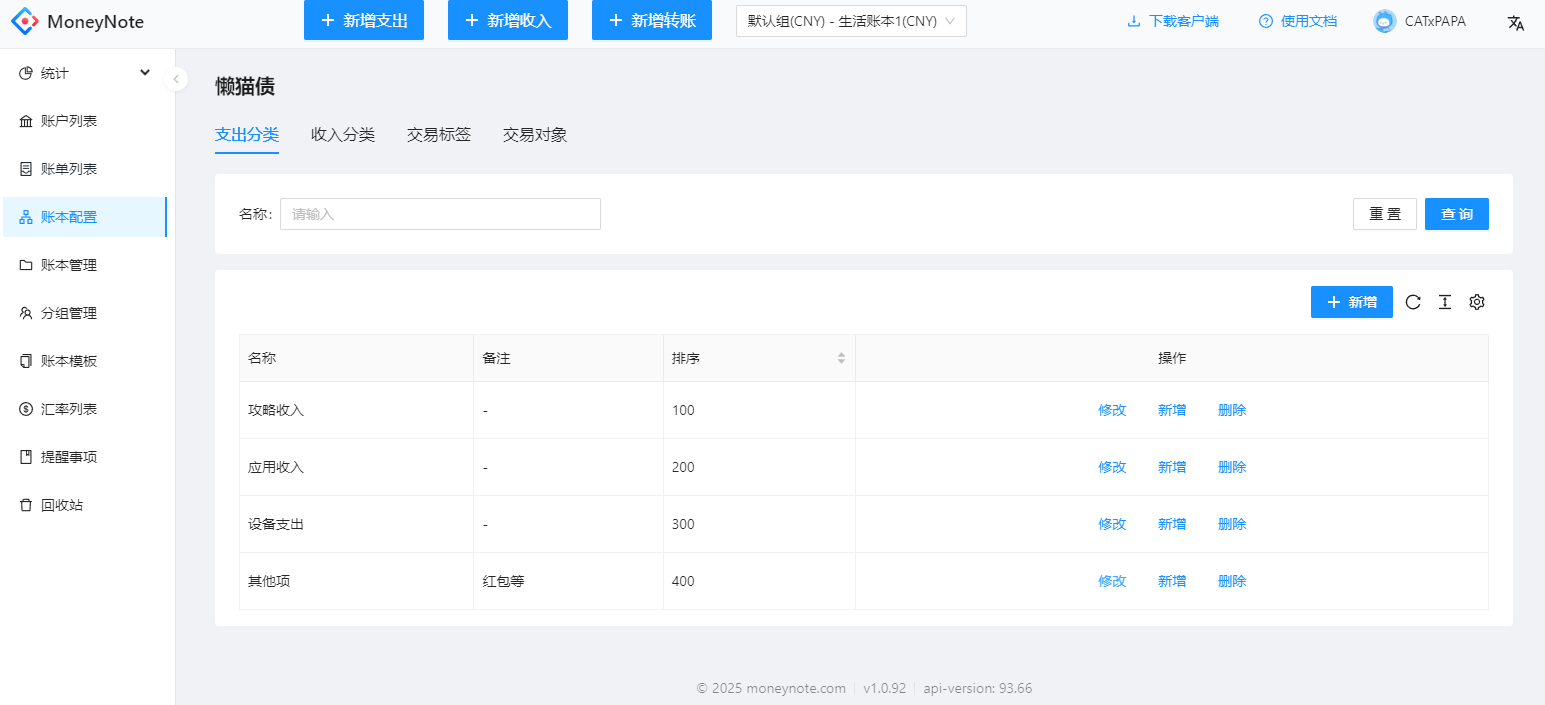1545x705 pixels.
Task: Click the help icon beside 使用文档
Action: pyautogui.click(x=1266, y=21)
